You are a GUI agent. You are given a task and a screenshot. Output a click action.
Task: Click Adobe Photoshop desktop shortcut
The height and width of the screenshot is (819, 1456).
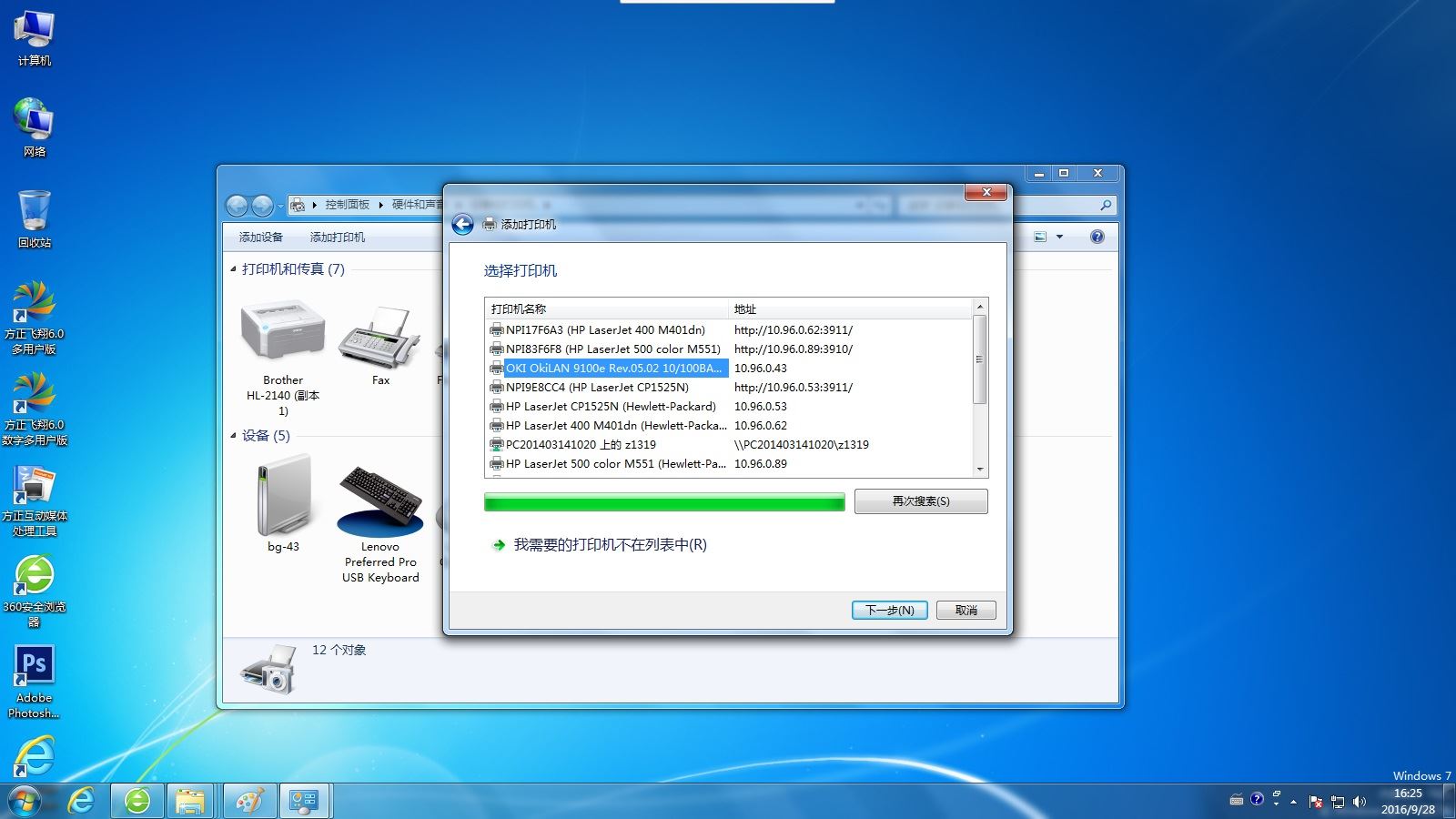click(x=34, y=682)
